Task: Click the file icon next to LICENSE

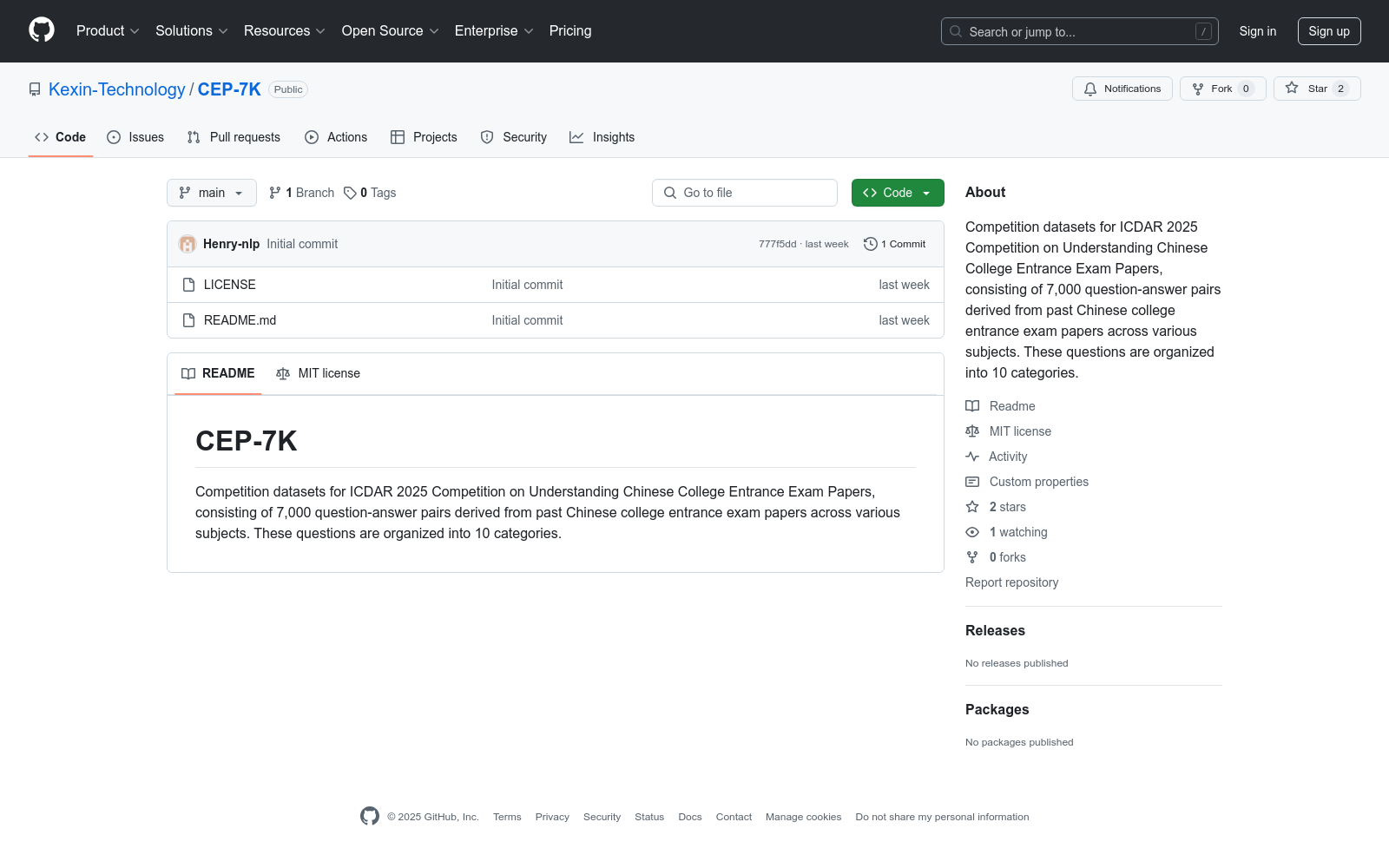Action: (188, 285)
